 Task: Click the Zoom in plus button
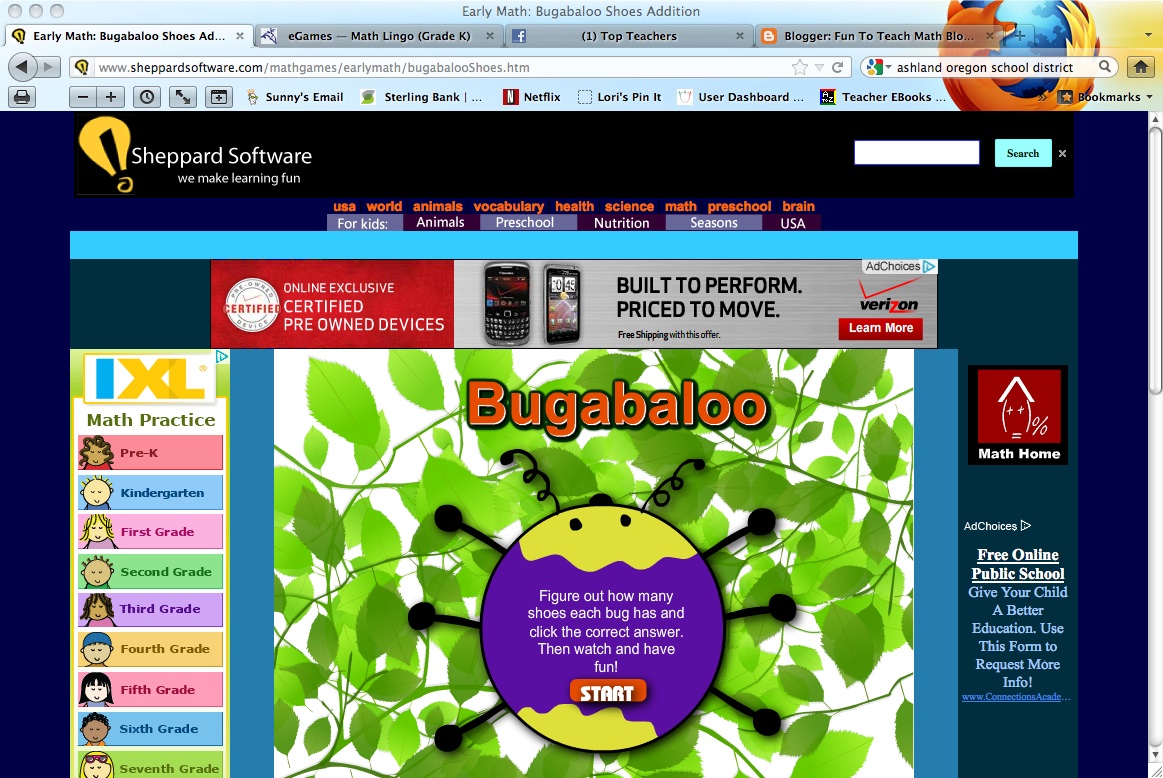point(111,96)
